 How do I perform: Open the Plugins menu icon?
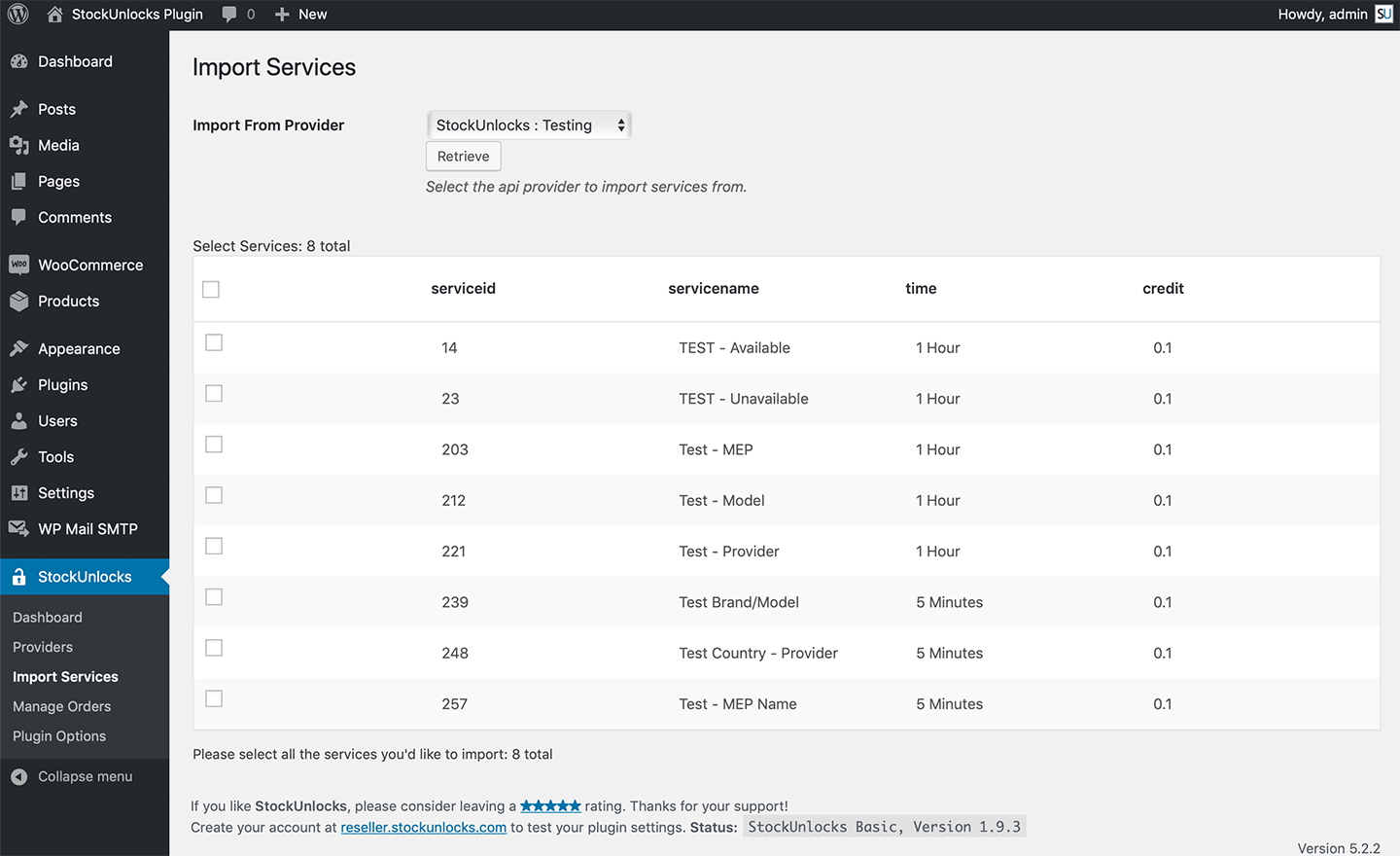click(x=18, y=385)
